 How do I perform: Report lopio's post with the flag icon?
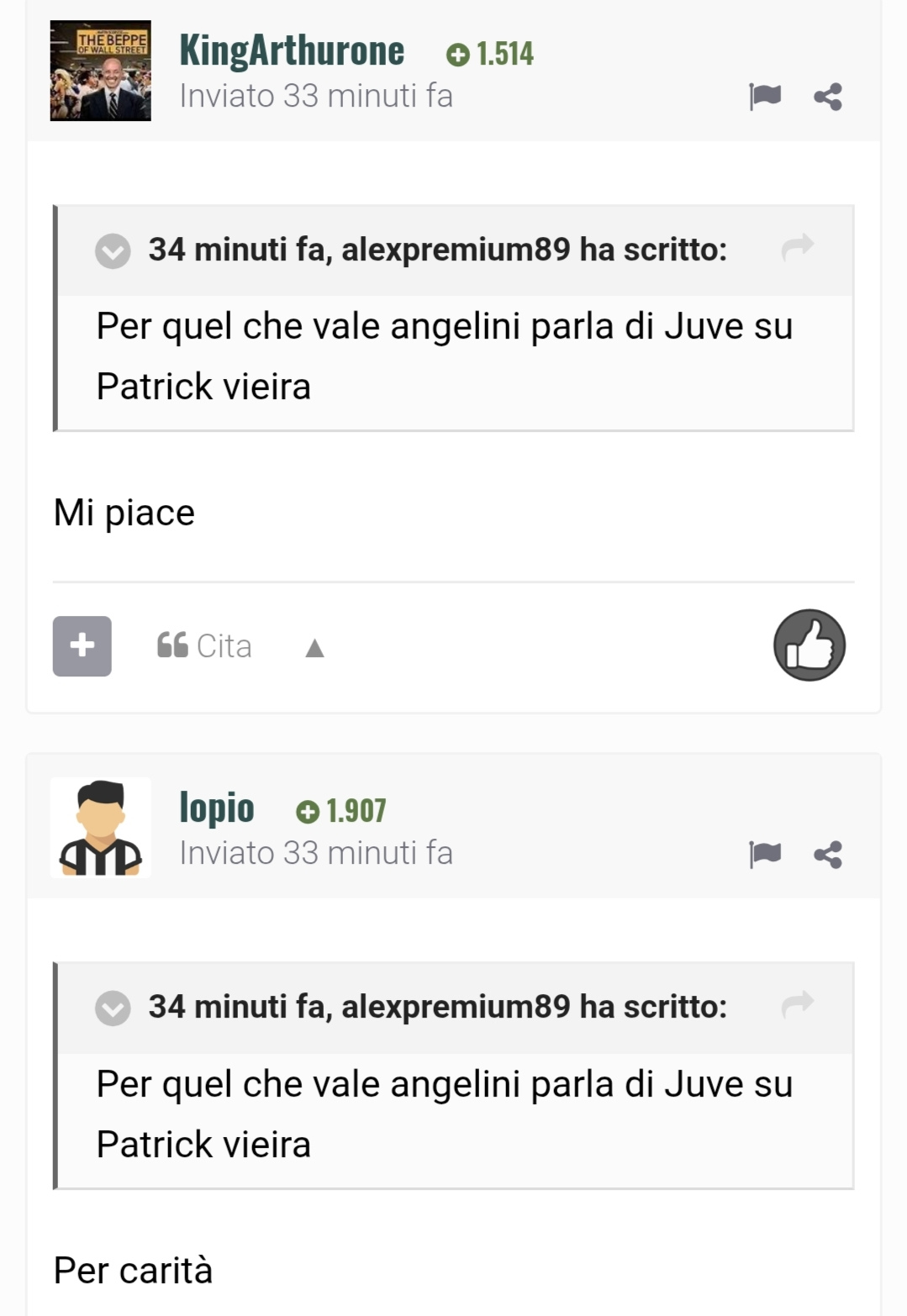pyautogui.click(x=765, y=855)
